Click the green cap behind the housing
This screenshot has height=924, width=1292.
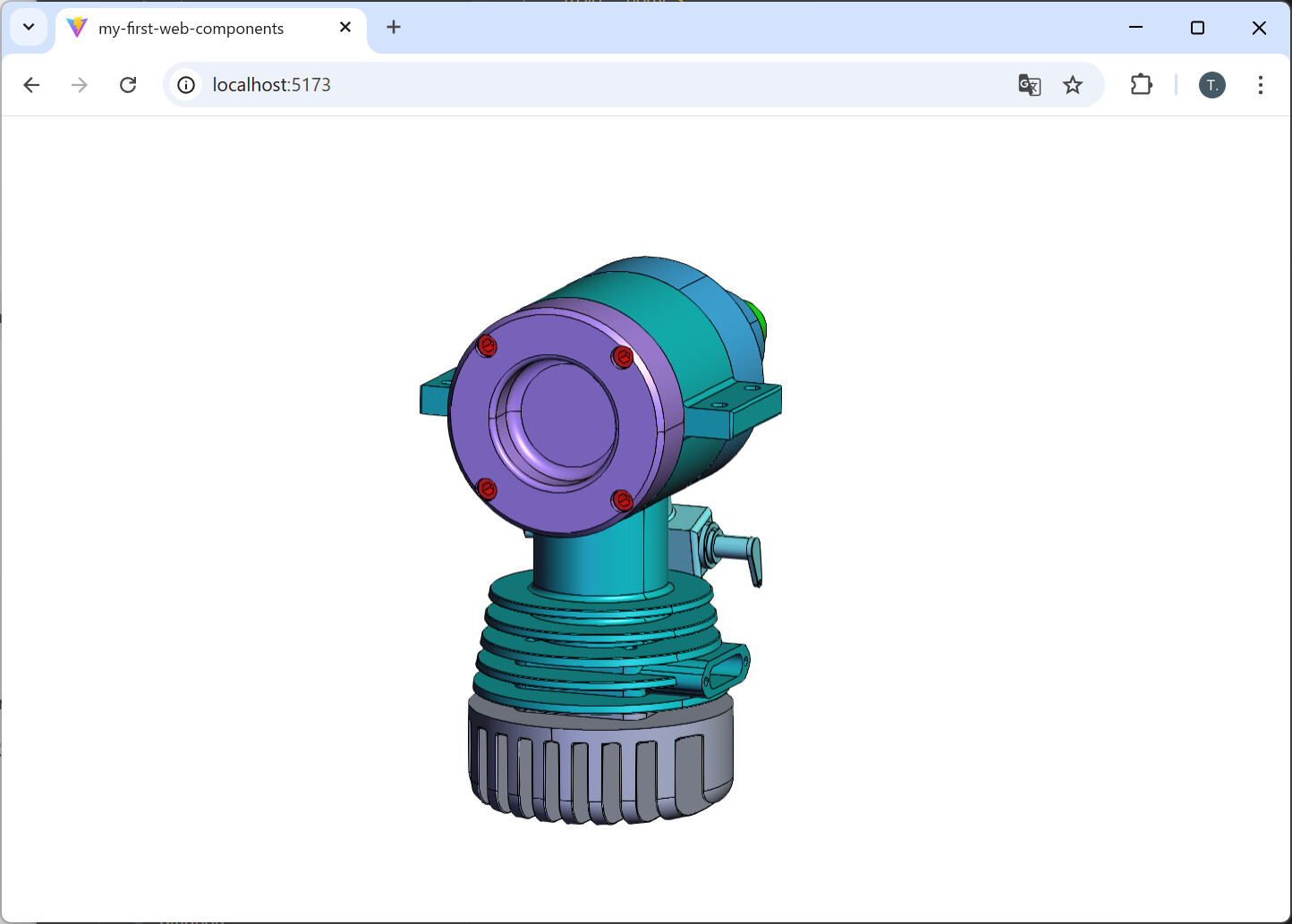(757, 318)
